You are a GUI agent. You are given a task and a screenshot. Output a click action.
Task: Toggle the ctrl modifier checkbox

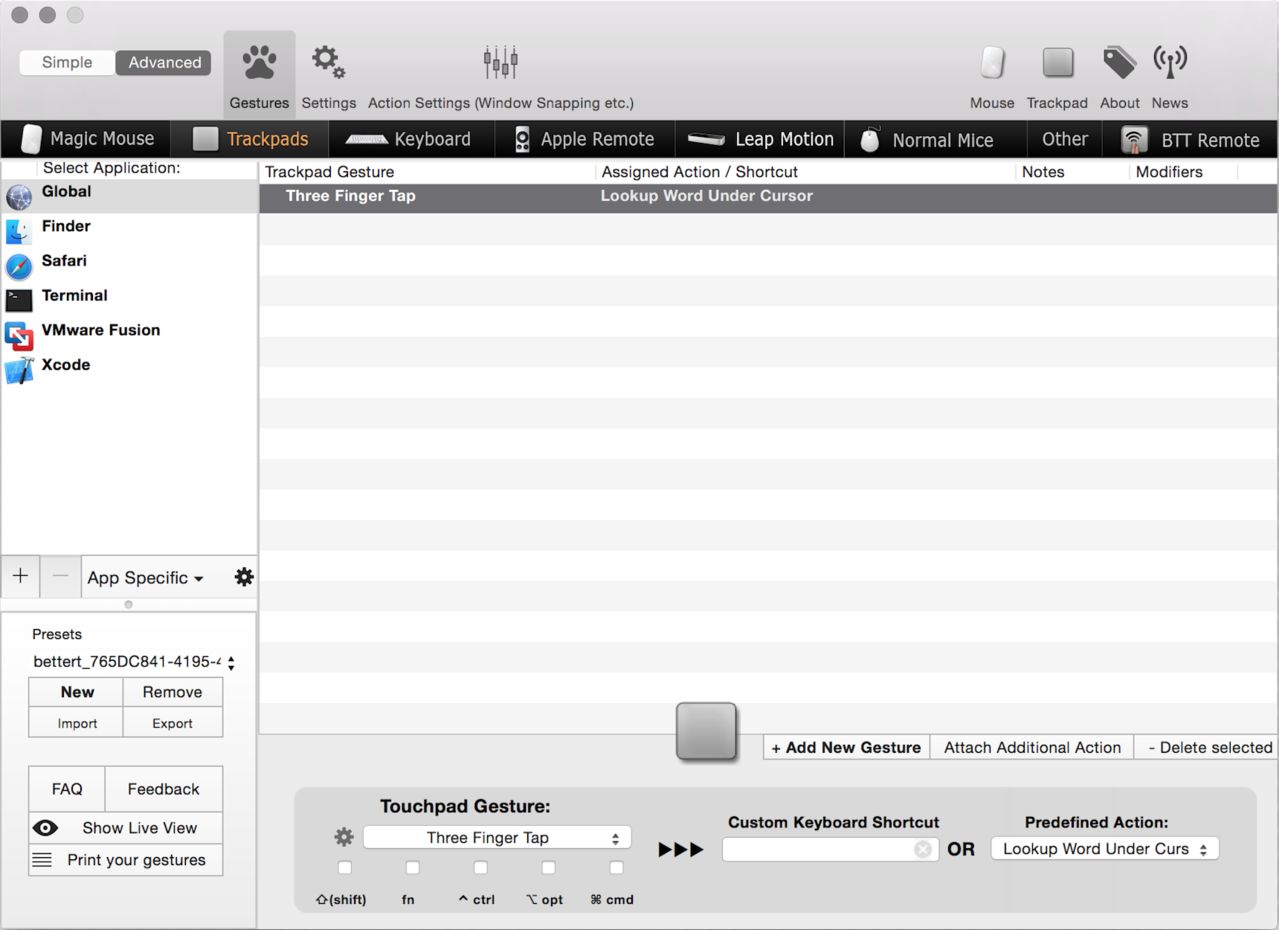[480, 867]
